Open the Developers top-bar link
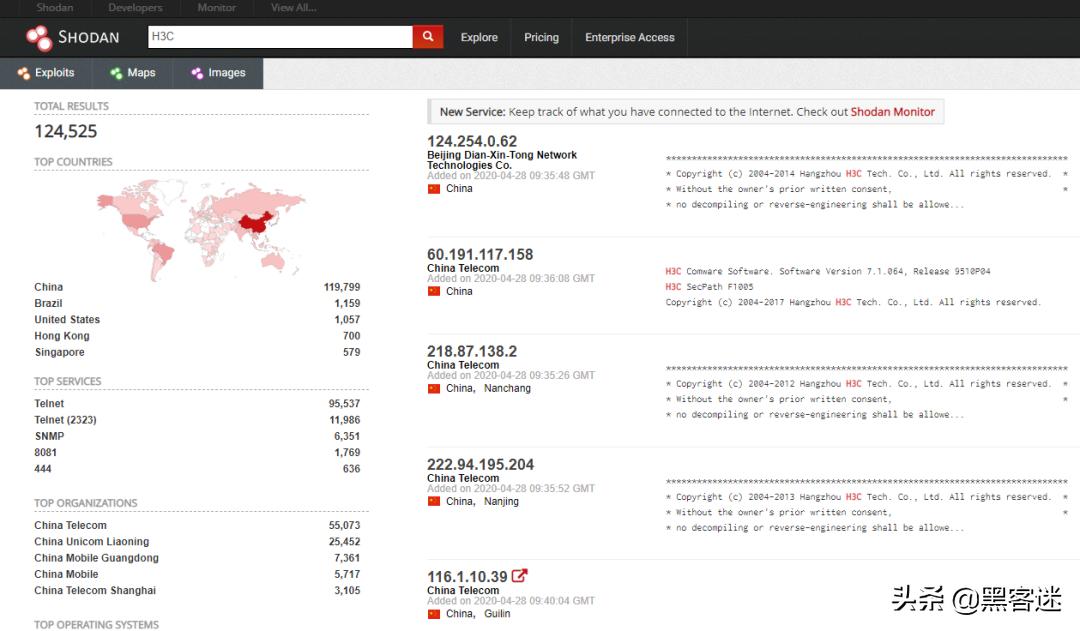1080x631 pixels. (135, 7)
